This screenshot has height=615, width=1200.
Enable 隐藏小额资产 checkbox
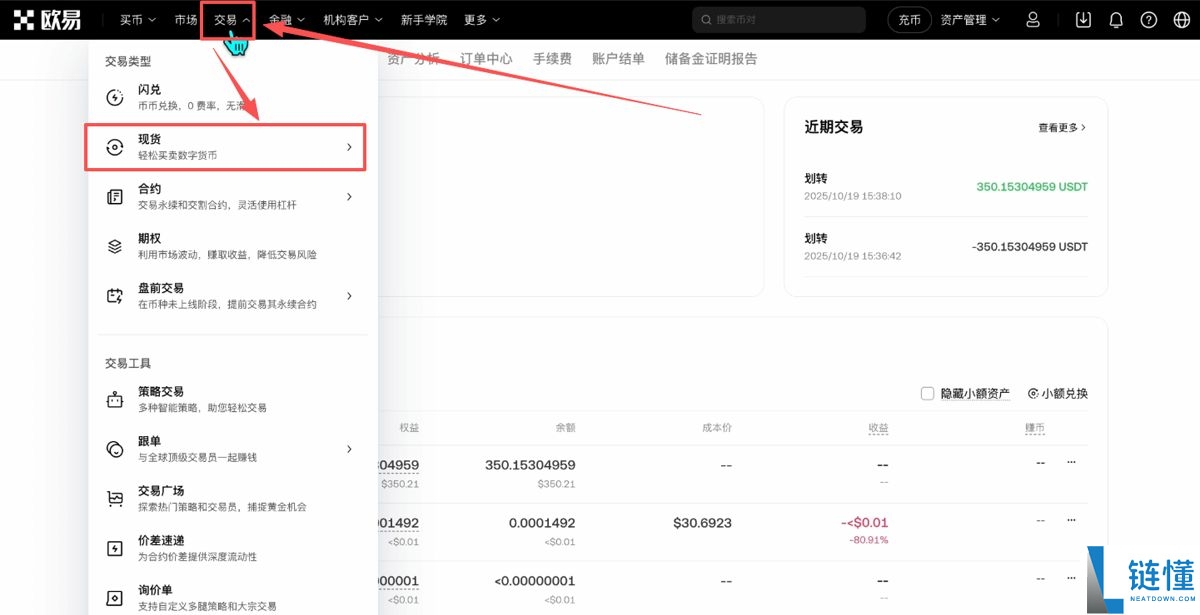tap(927, 393)
